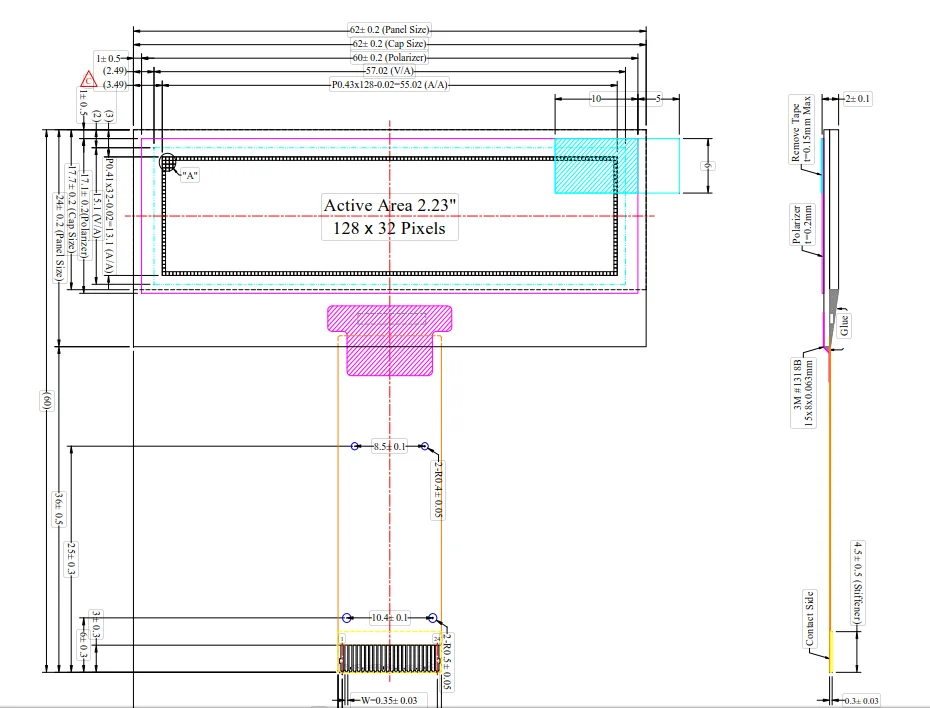This screenshot has height=708, width=930.
Task: Select the 60±0.2 (Polarizer) dimension label
Action: point(390,58)
